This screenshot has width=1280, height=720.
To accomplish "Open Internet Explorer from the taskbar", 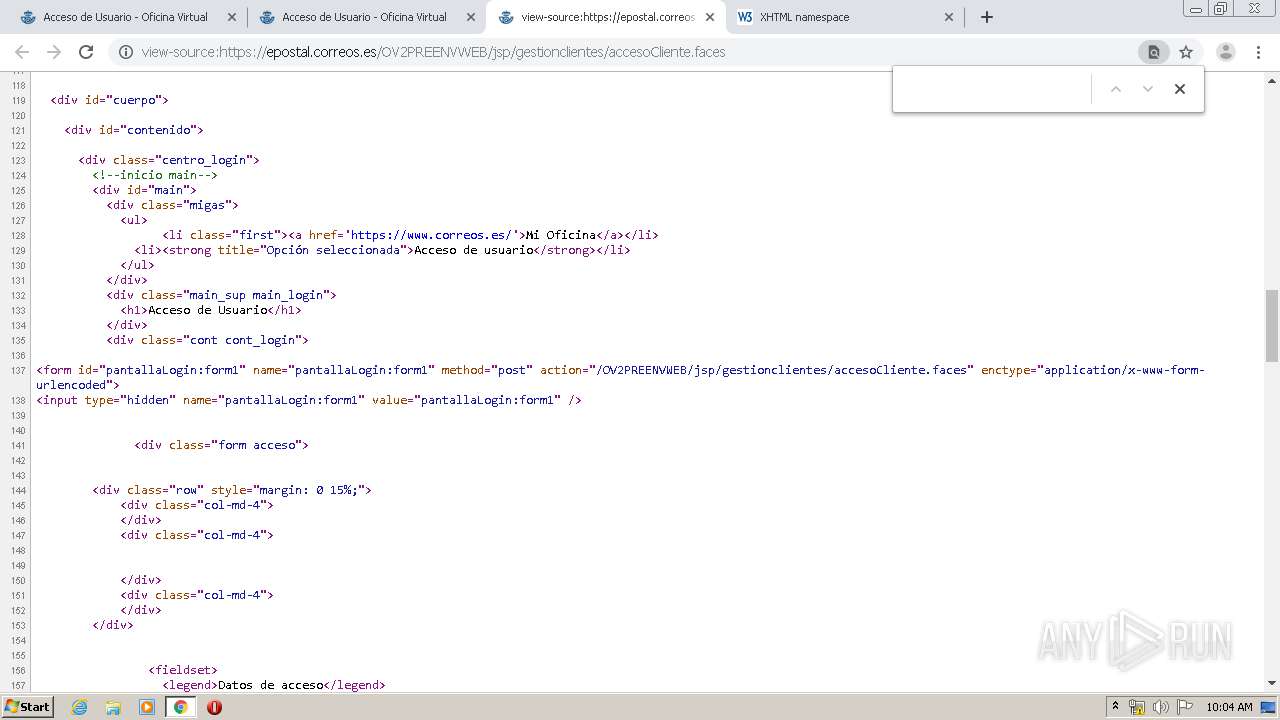I will coord(80,707).
